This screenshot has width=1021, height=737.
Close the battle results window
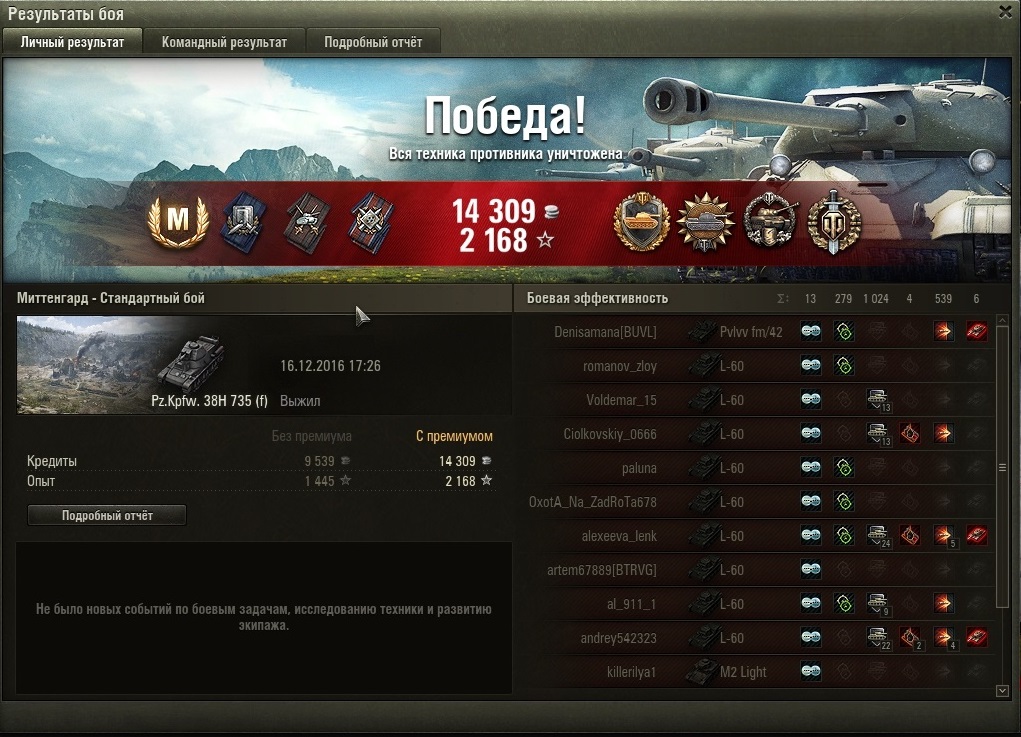[x=1006, y=12]
